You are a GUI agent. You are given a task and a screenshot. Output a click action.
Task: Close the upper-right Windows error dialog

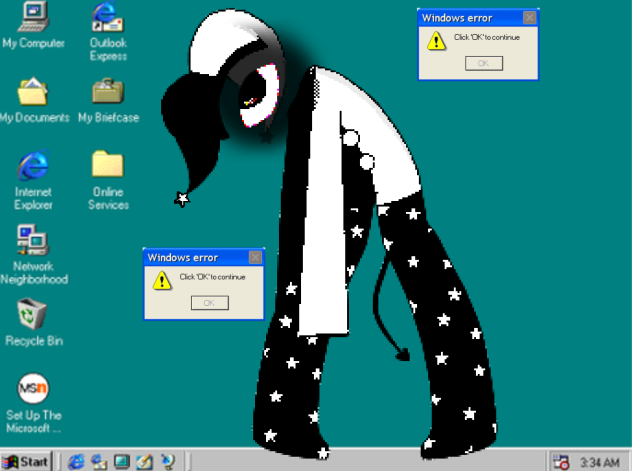529,17
